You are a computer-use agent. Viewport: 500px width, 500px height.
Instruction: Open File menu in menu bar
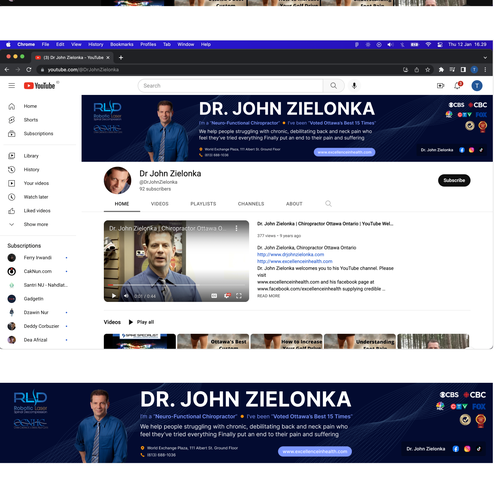pyautogui.click(x=45, y=44)
